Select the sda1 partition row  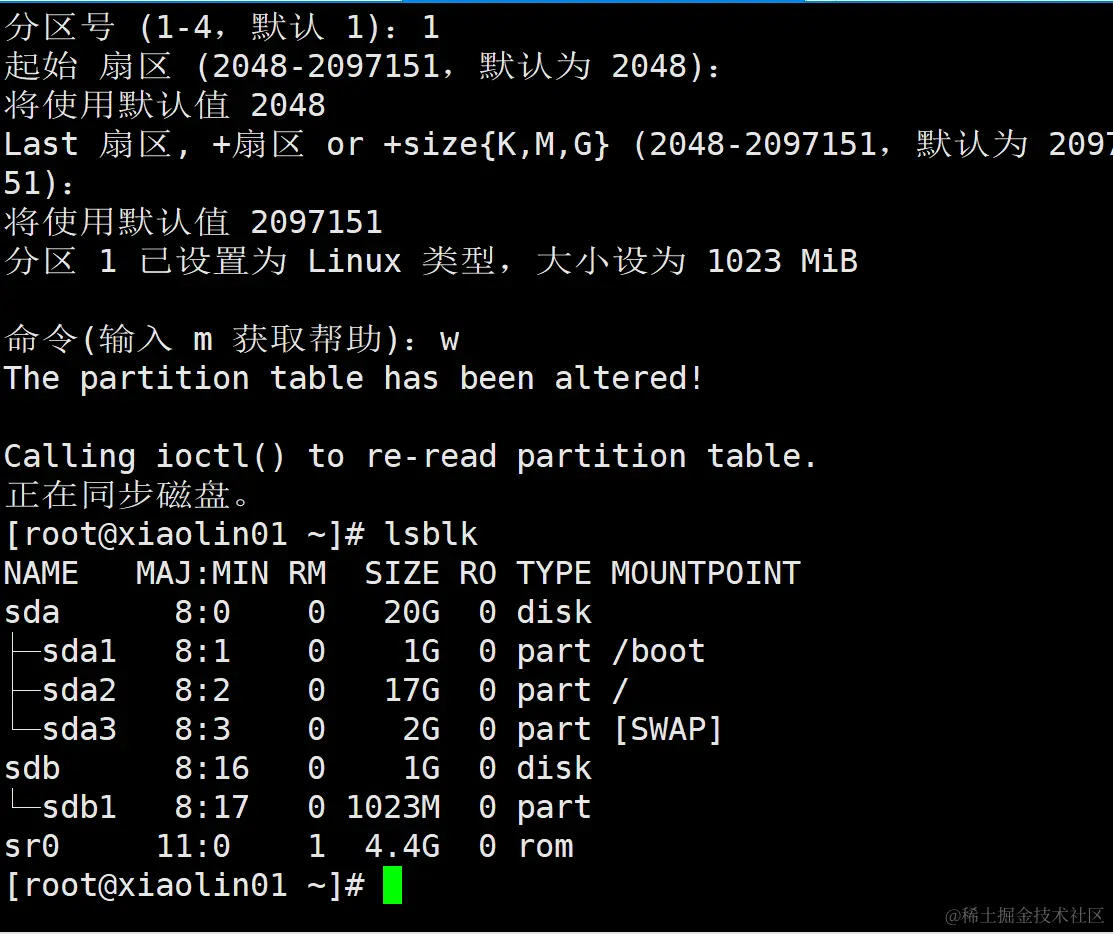click(x=80, y=651)
